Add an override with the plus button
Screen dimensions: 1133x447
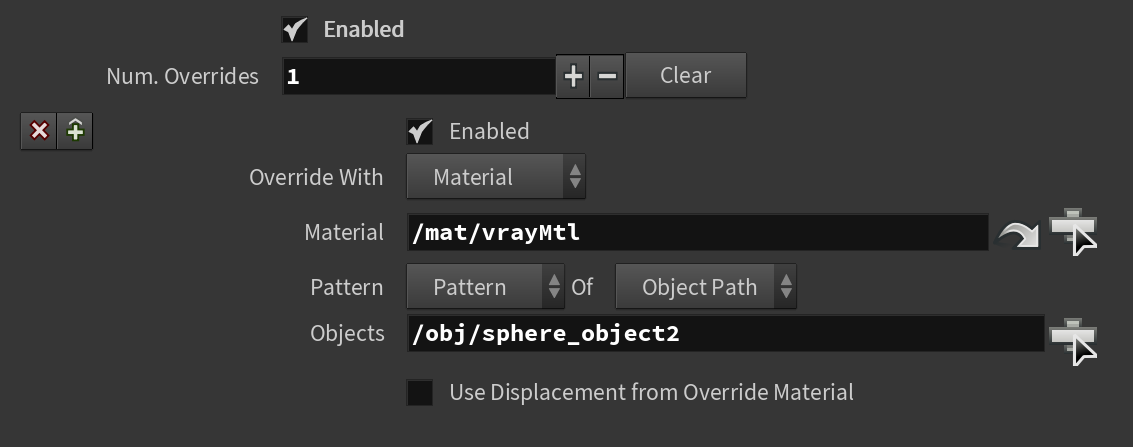click(x=573, y=76)
